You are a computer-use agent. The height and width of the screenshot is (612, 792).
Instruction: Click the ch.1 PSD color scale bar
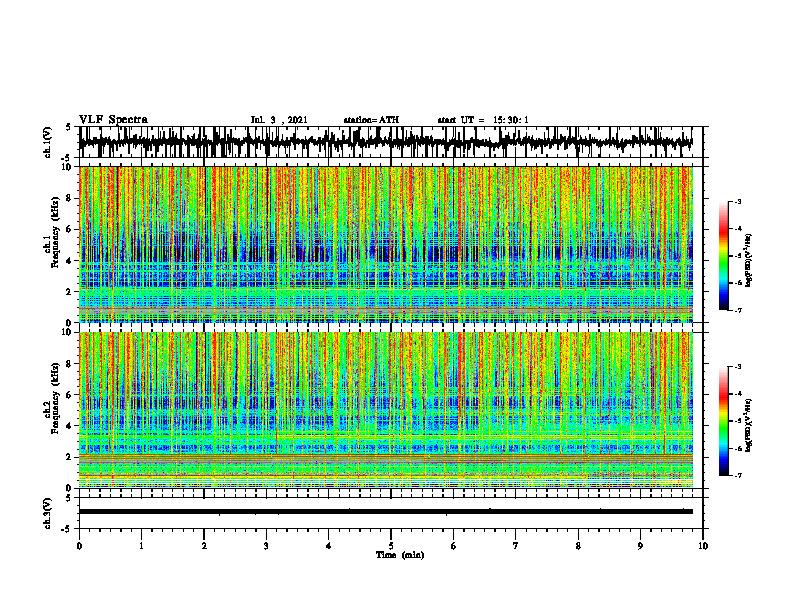[724, 255]
